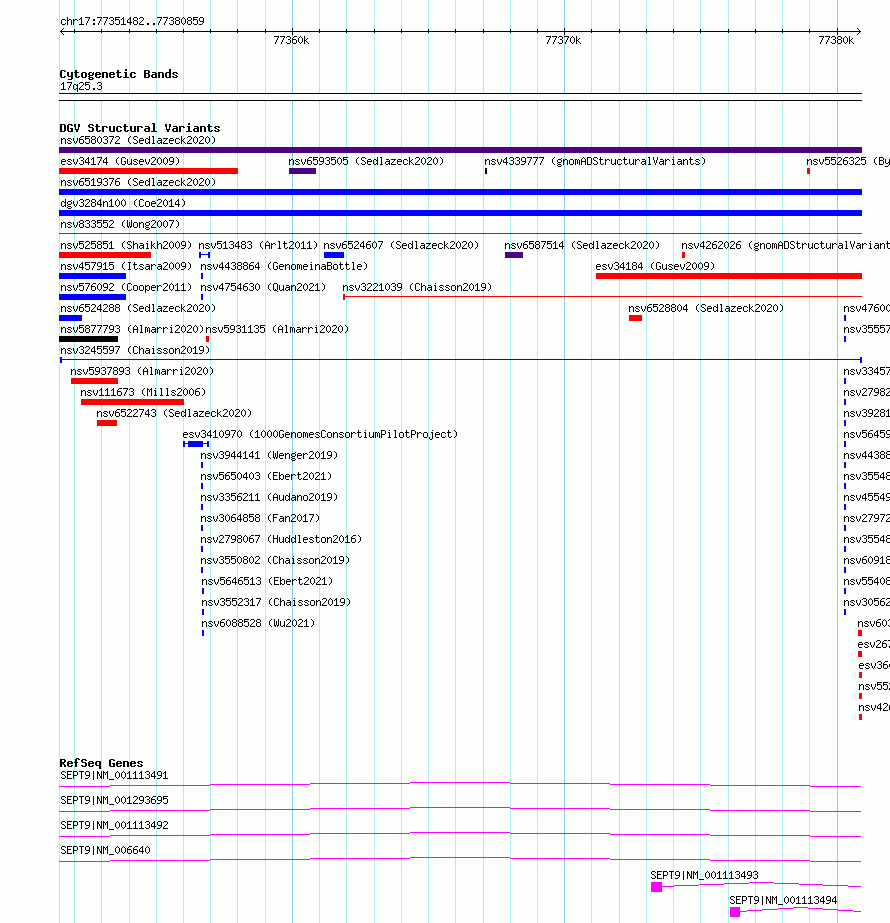This screenshot has width=890, height=923.
Task: Select the esv34174 (Gusev2009) red bar
Action: coord(148,171)
